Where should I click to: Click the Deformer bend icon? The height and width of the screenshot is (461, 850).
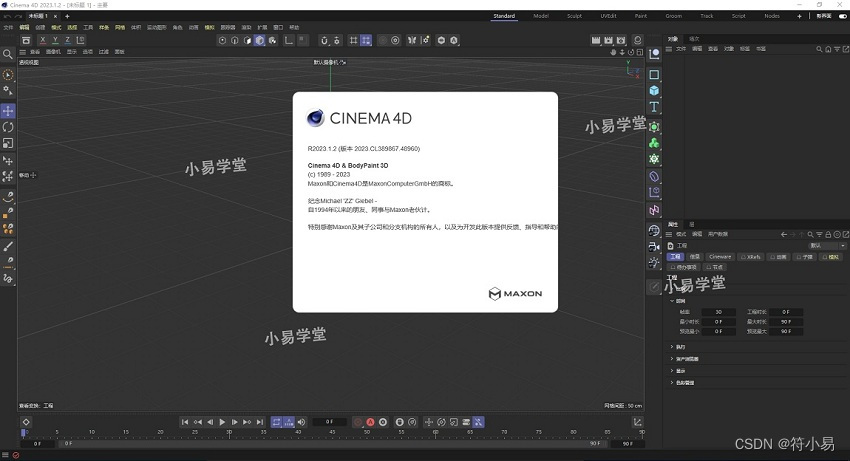tap(654, 176)
